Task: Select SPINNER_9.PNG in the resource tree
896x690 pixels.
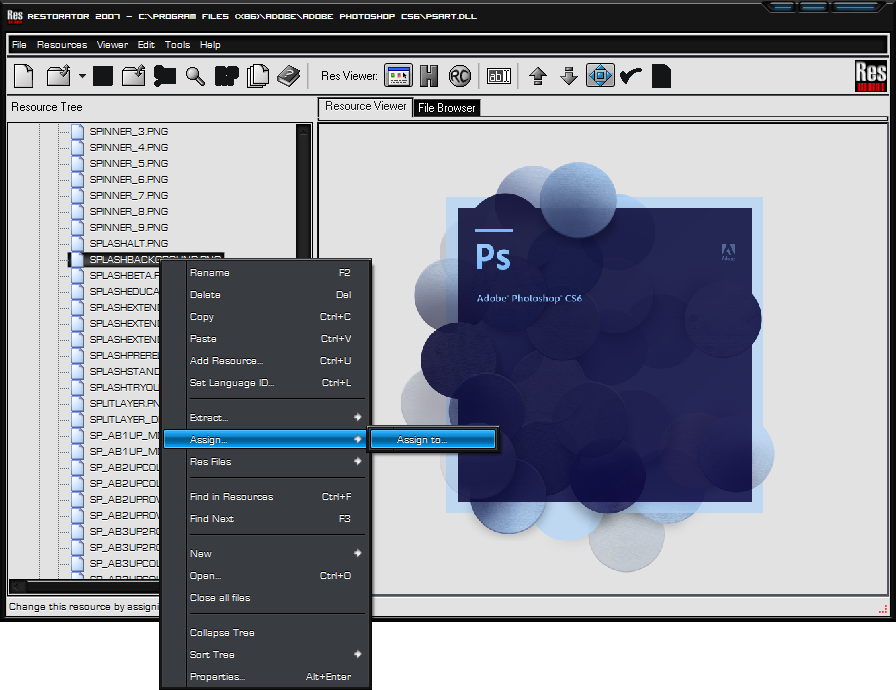Action: (x=129, y=227)
